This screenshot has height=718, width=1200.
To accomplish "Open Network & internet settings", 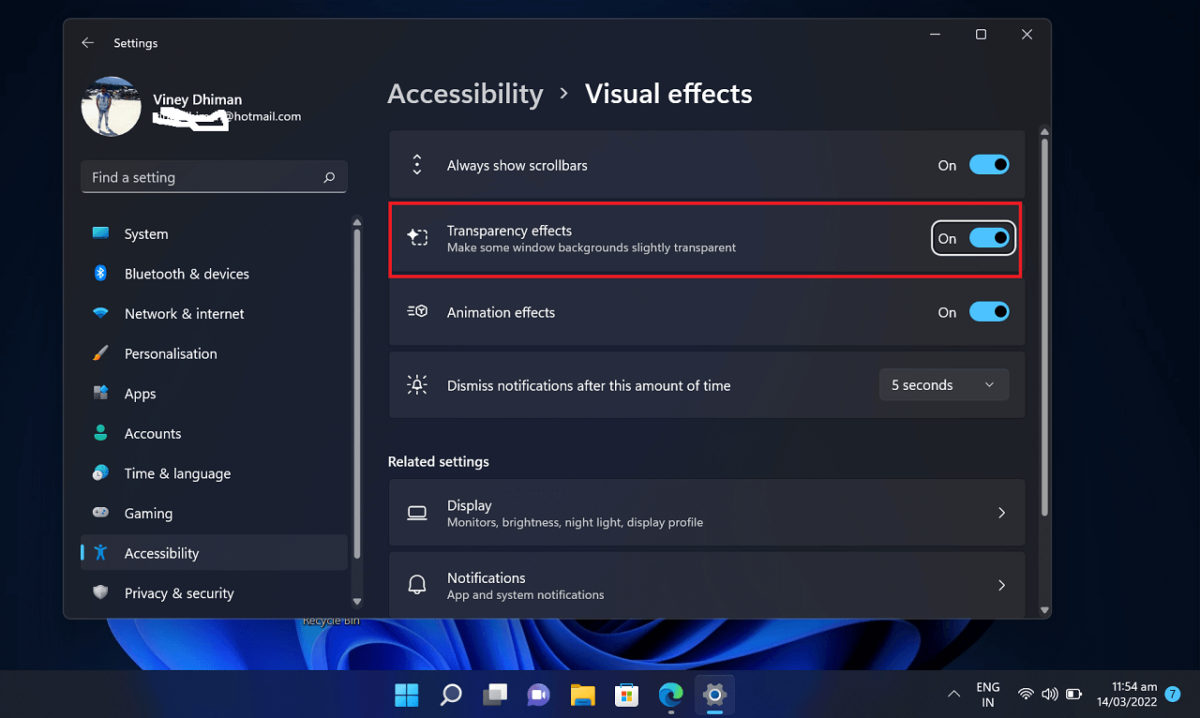I will [184, 313].
